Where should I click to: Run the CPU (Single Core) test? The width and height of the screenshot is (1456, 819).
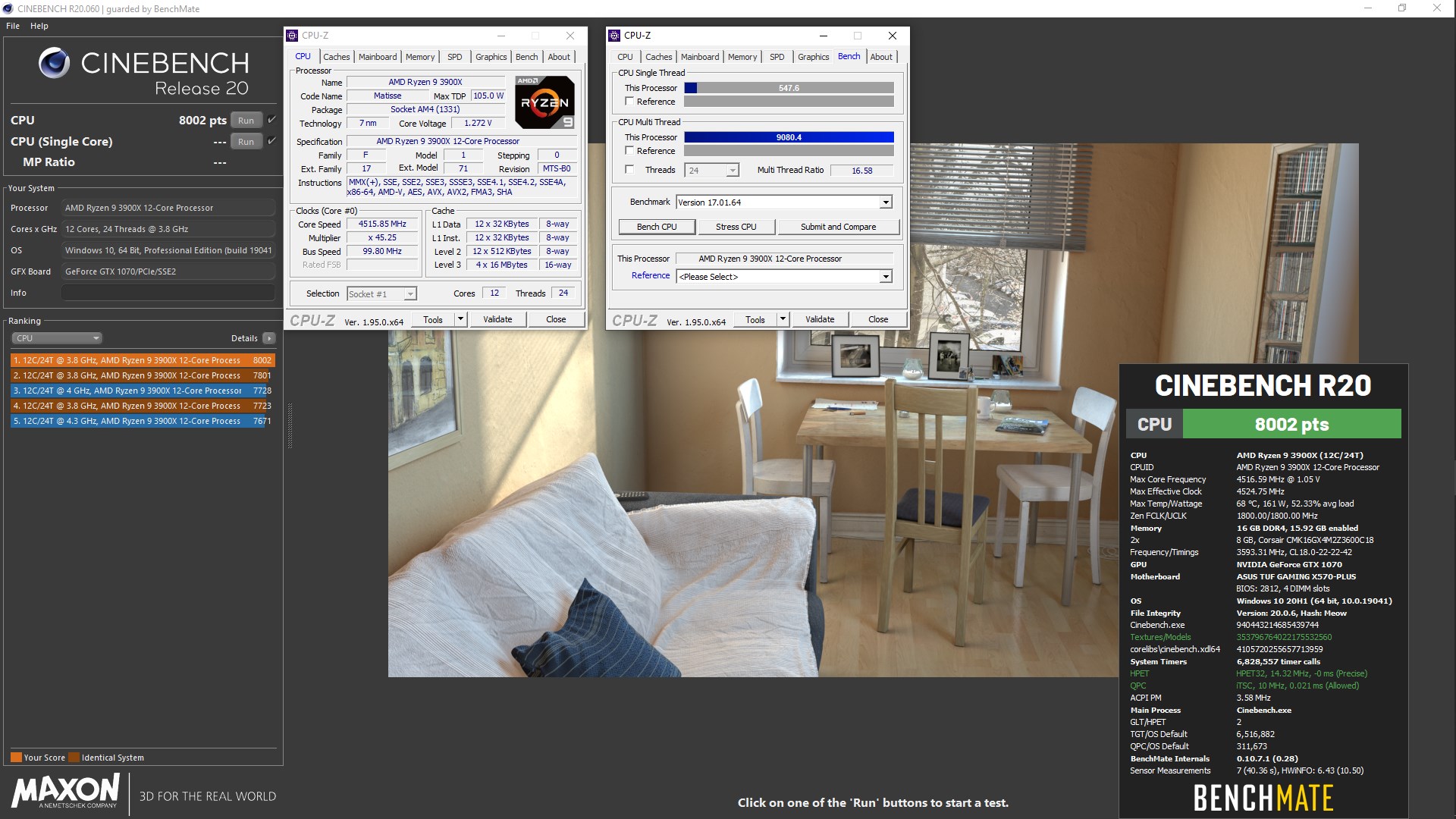pyautogui.click(x=246, y=142)
